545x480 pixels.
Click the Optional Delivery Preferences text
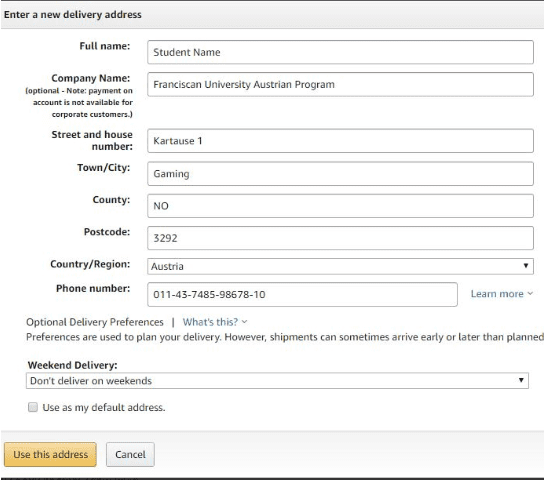point(95,322)
